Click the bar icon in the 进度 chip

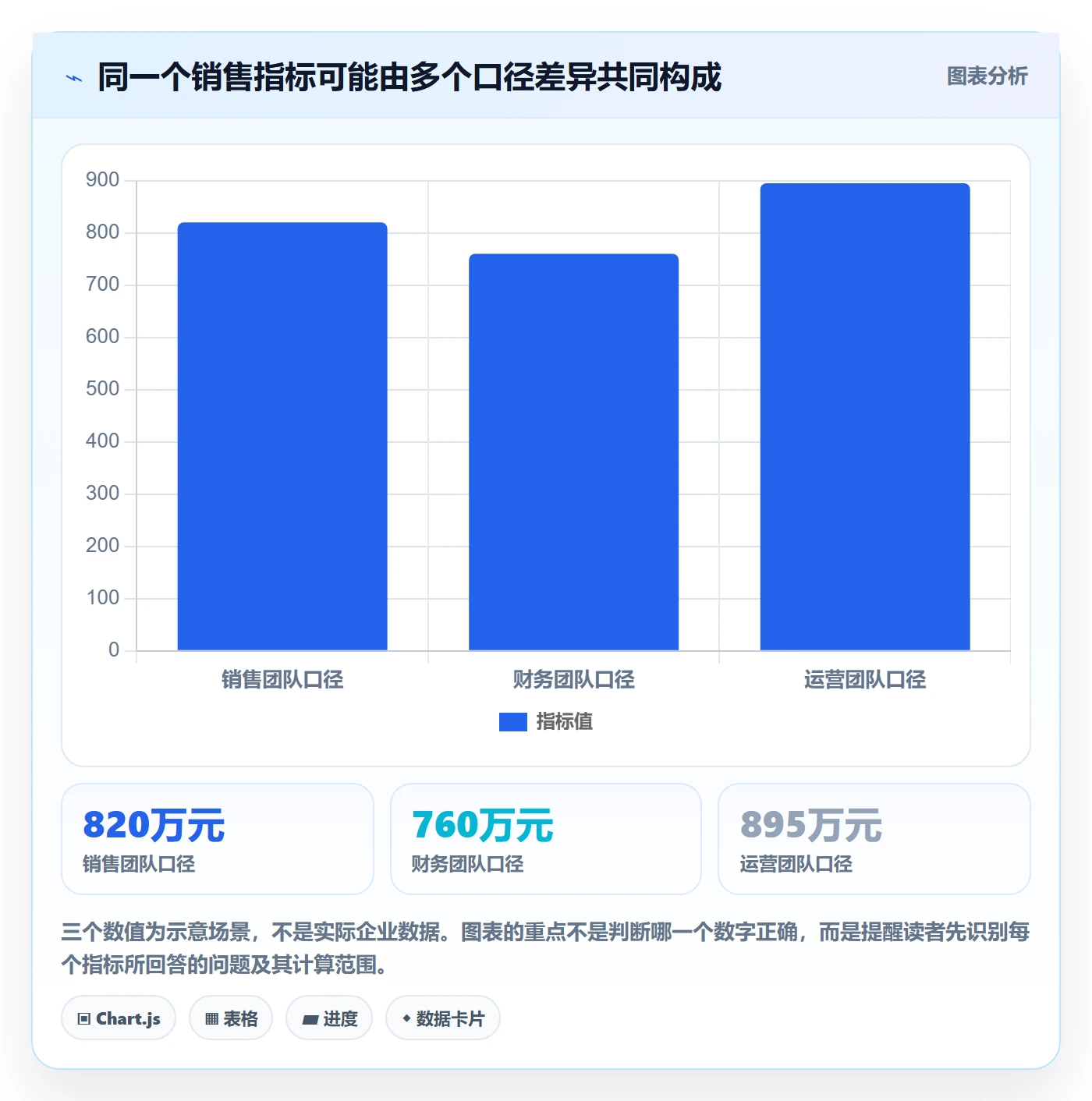coord(310,1019)
